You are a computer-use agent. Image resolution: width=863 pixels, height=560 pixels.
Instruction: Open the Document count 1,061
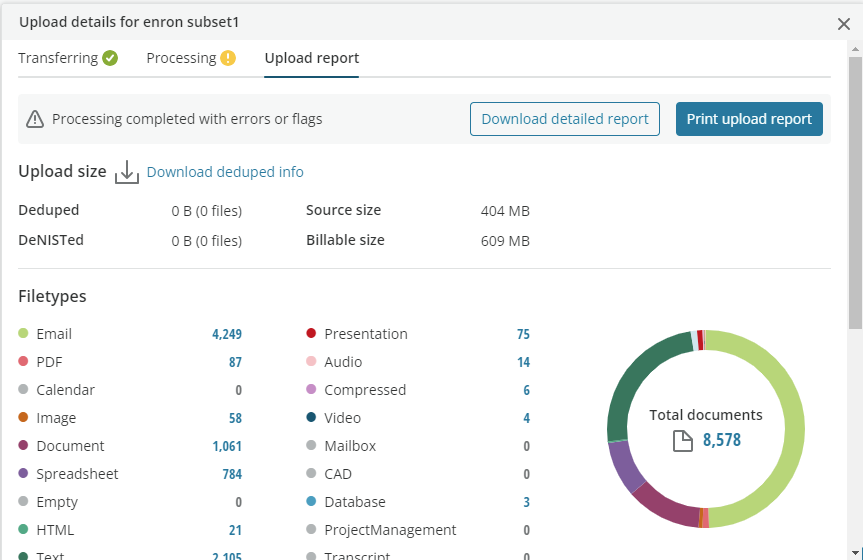[x=227, y=446]
